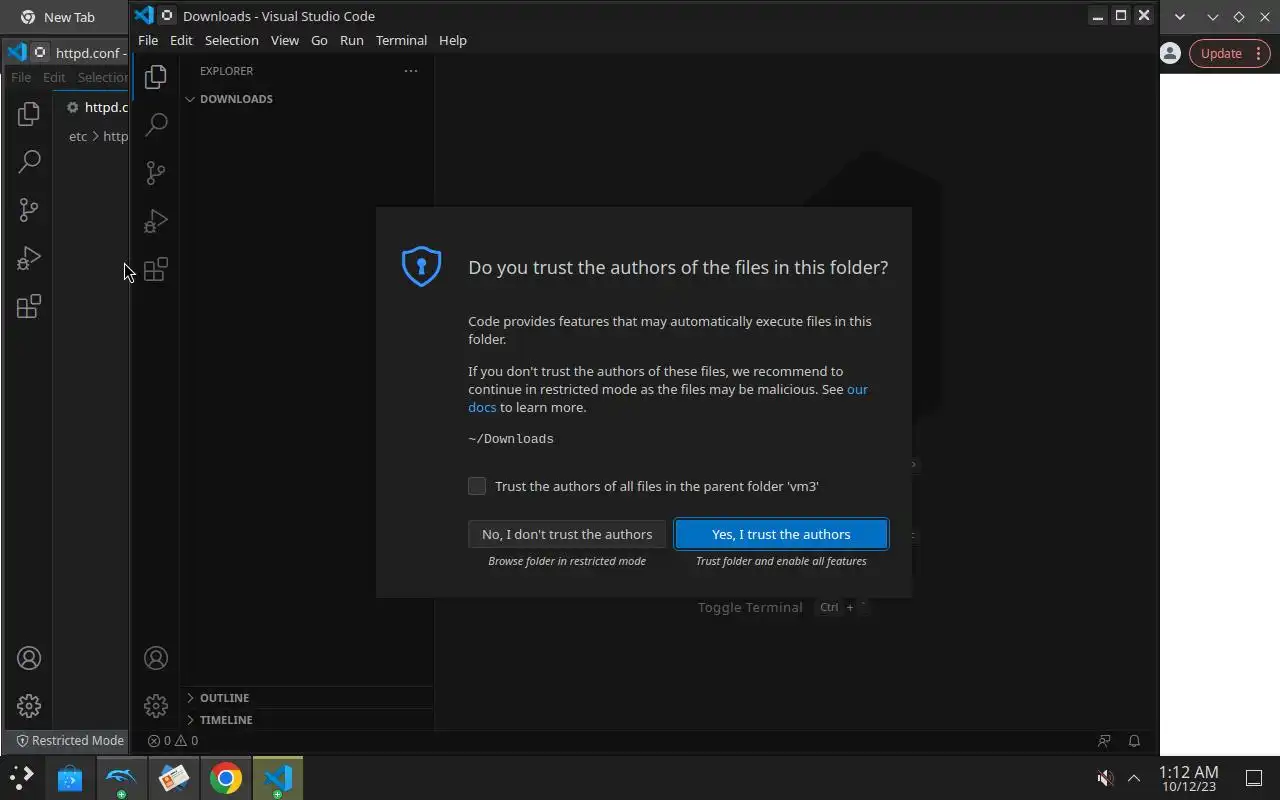This screenshot has height=800, width=1280.
Task: Open the Selection menu in Downloads window
Action: 231,40
